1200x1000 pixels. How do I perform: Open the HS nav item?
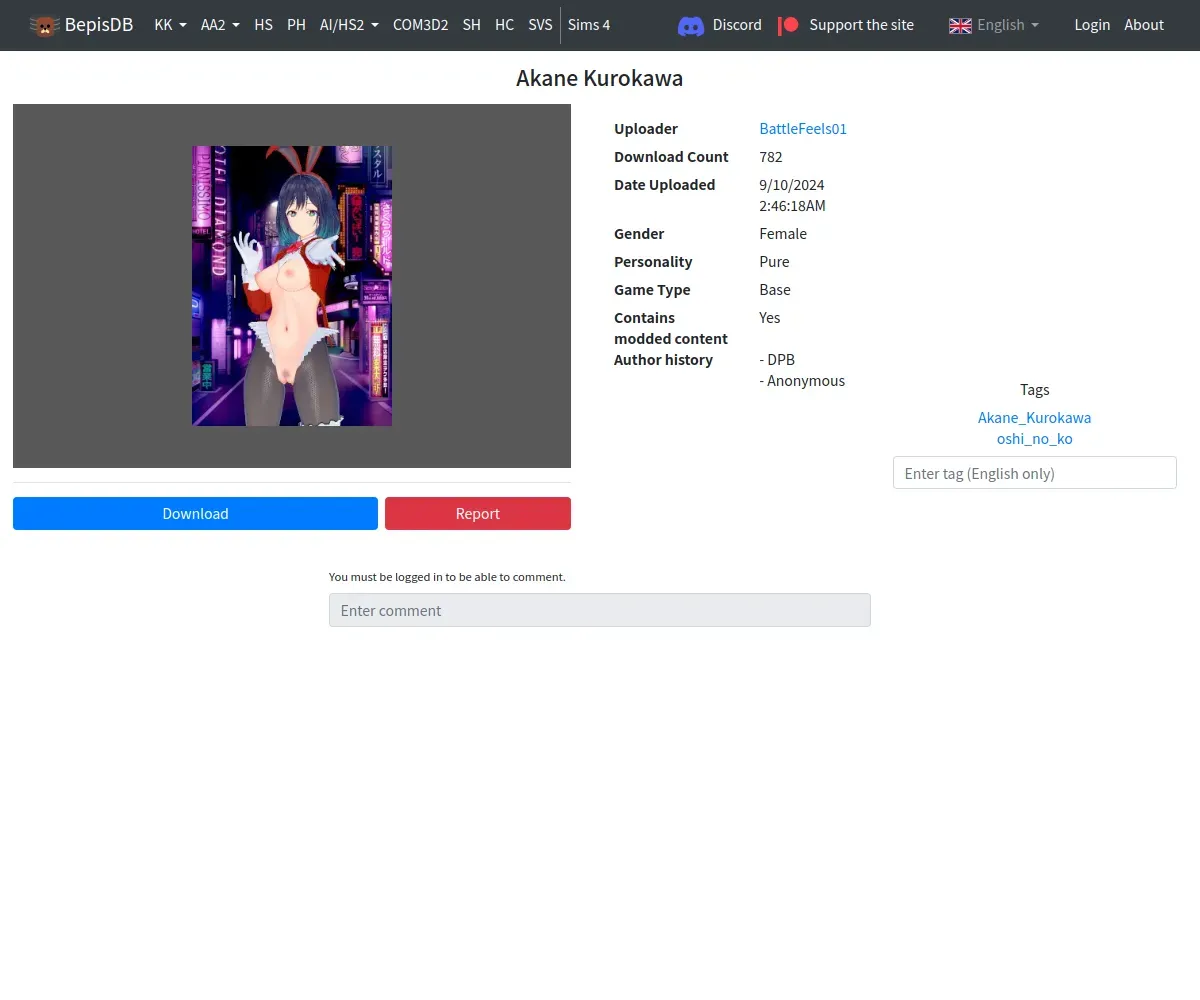click(x=263, y=25)
